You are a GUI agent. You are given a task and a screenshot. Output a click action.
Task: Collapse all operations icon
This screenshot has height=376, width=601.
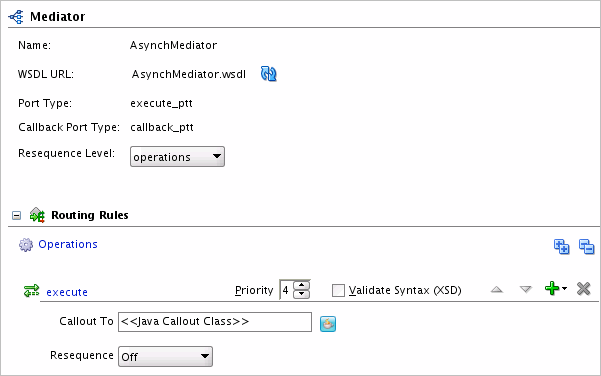(586, 246)
